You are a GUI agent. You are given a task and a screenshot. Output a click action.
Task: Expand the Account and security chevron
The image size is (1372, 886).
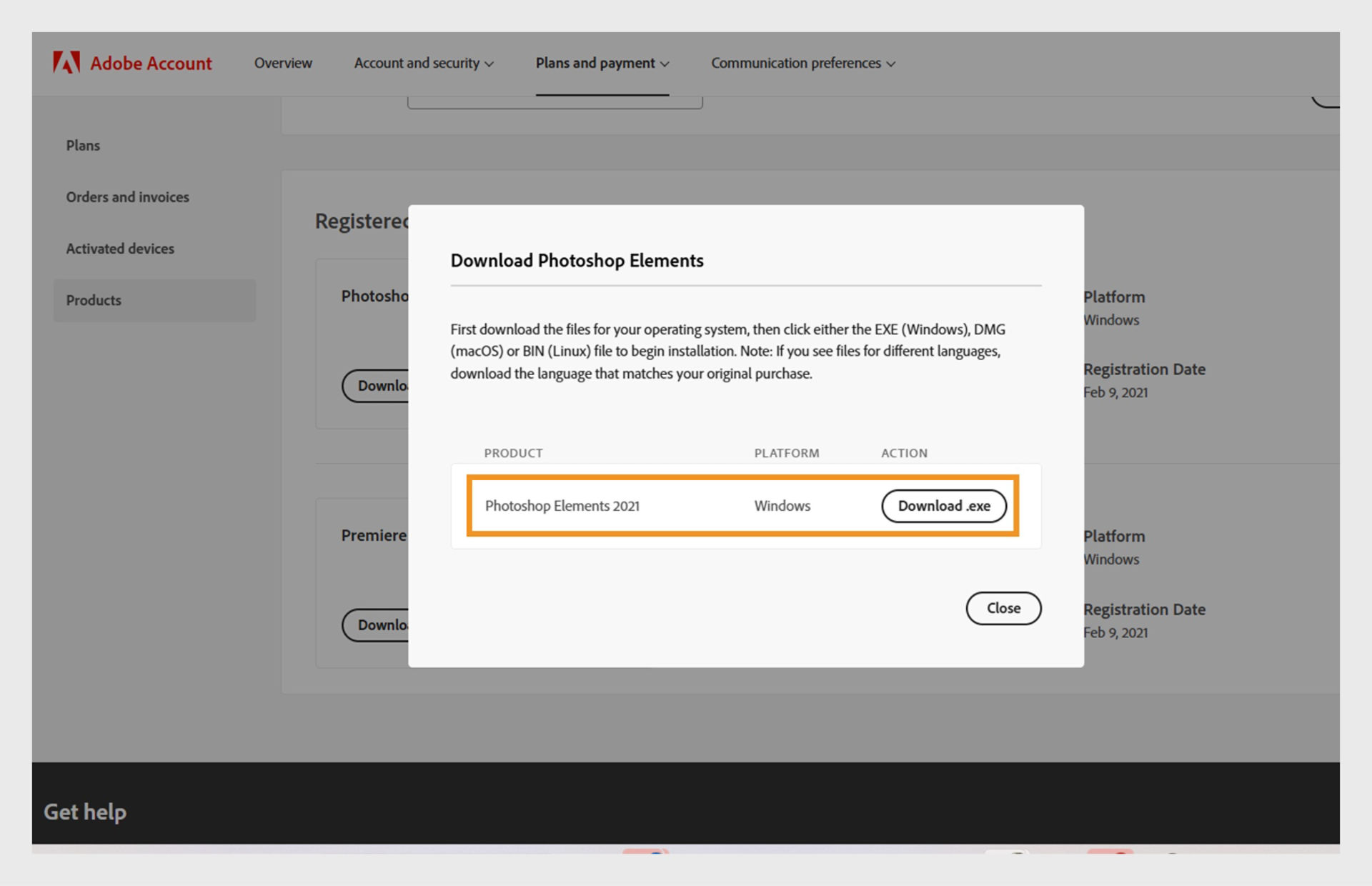489,64
